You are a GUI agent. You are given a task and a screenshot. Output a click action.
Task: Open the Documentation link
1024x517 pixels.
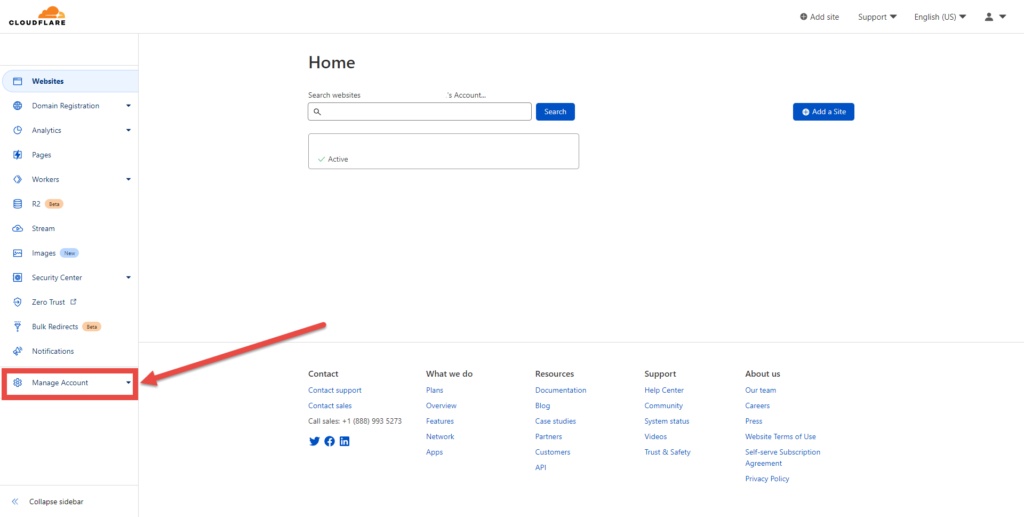560,390
